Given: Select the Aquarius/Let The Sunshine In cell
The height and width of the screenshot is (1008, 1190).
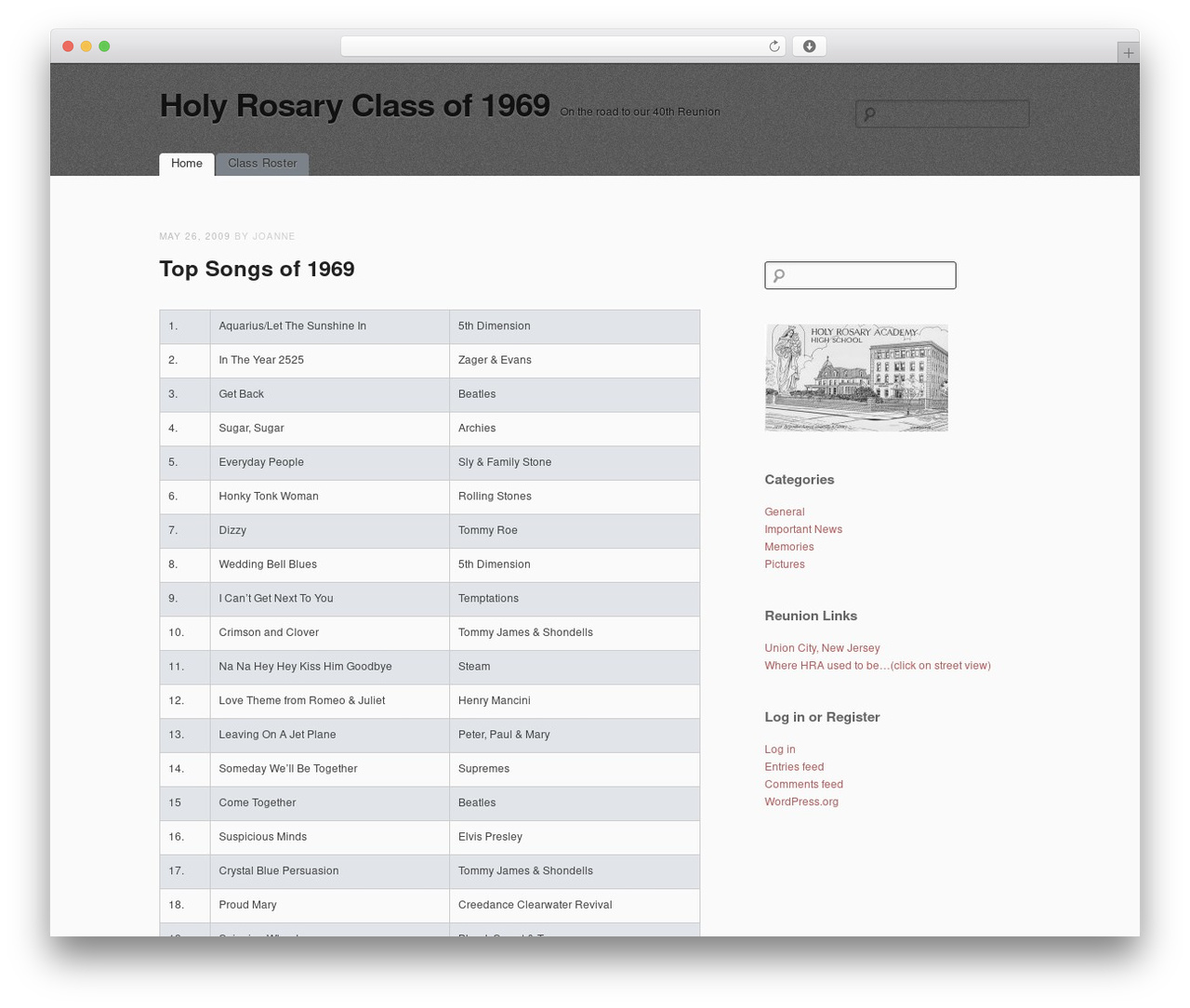Looking at the screenshot, I should pyautogui.click(x=330, y=326).
